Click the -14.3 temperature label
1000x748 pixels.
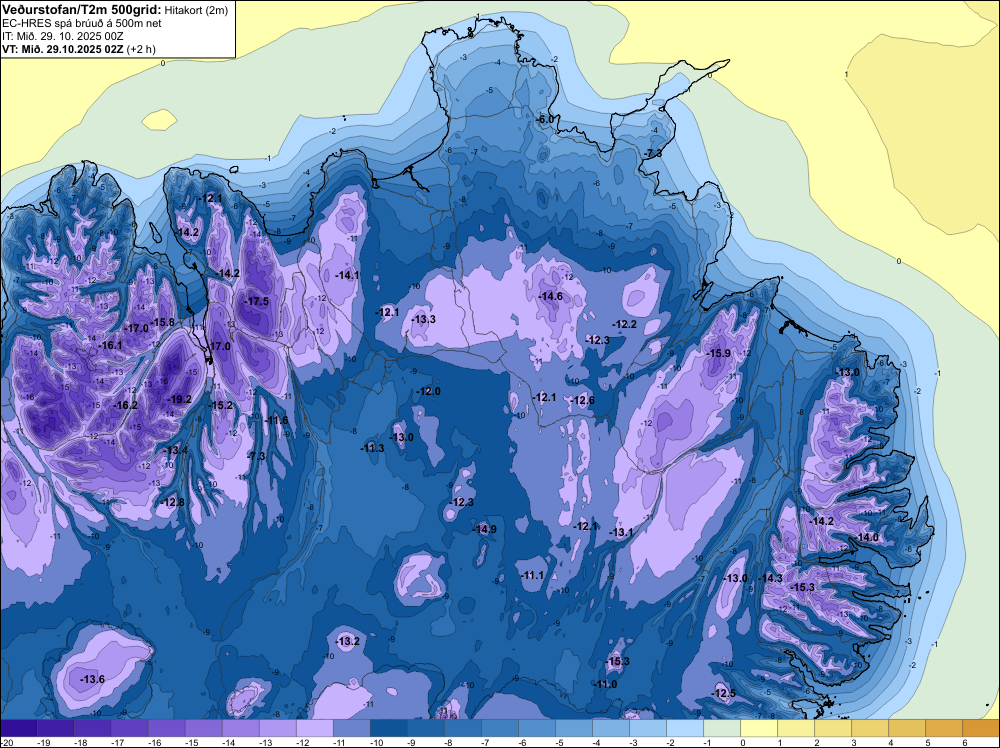[x=770, y=578]
